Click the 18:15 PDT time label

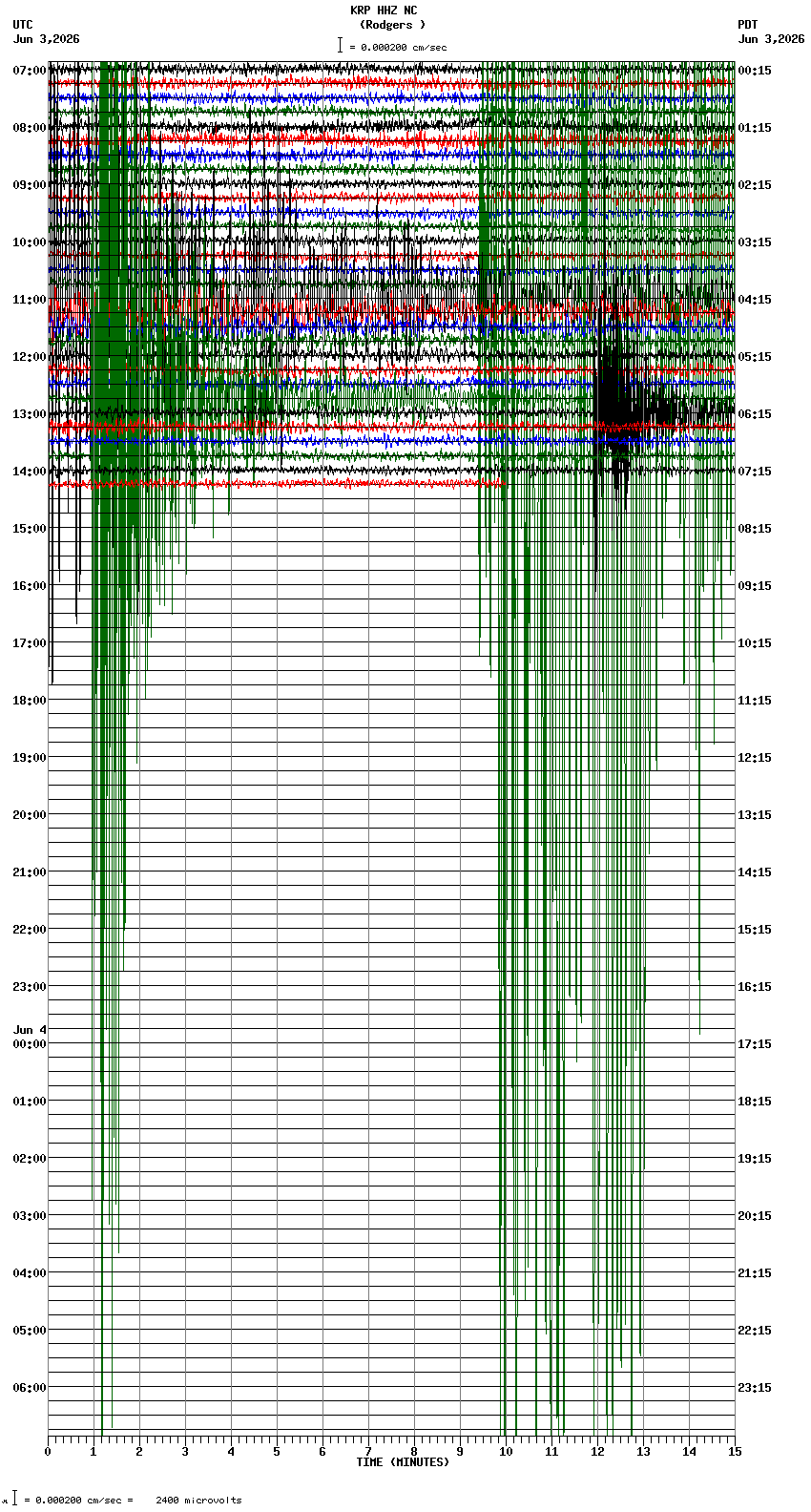pos(755,1102)
